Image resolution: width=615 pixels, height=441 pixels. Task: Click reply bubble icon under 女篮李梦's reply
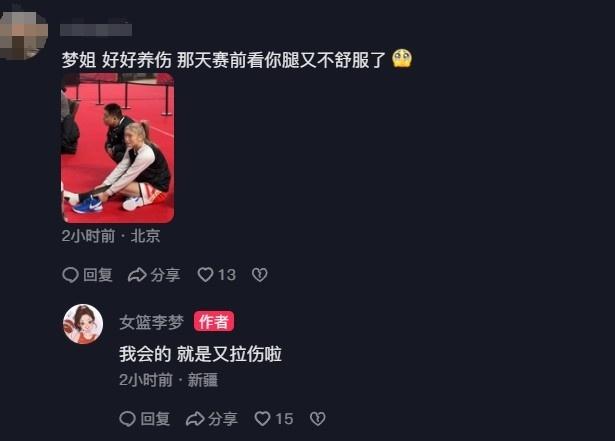tap(127, 419)
